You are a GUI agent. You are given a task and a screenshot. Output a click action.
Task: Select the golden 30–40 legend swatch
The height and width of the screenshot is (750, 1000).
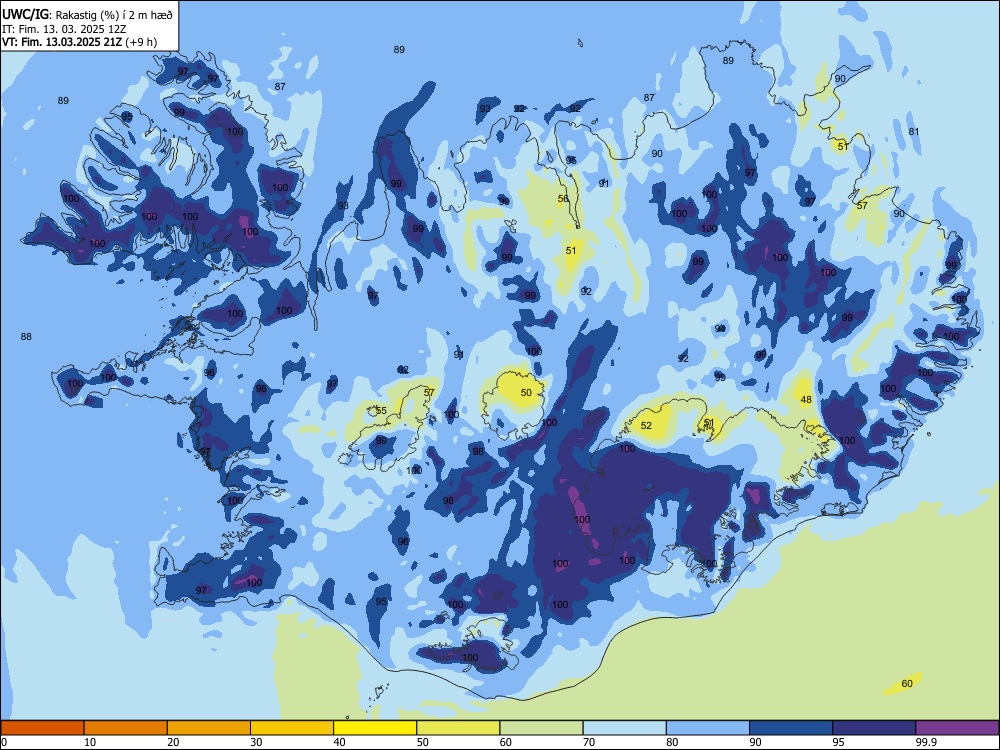(x=292, y=728)
